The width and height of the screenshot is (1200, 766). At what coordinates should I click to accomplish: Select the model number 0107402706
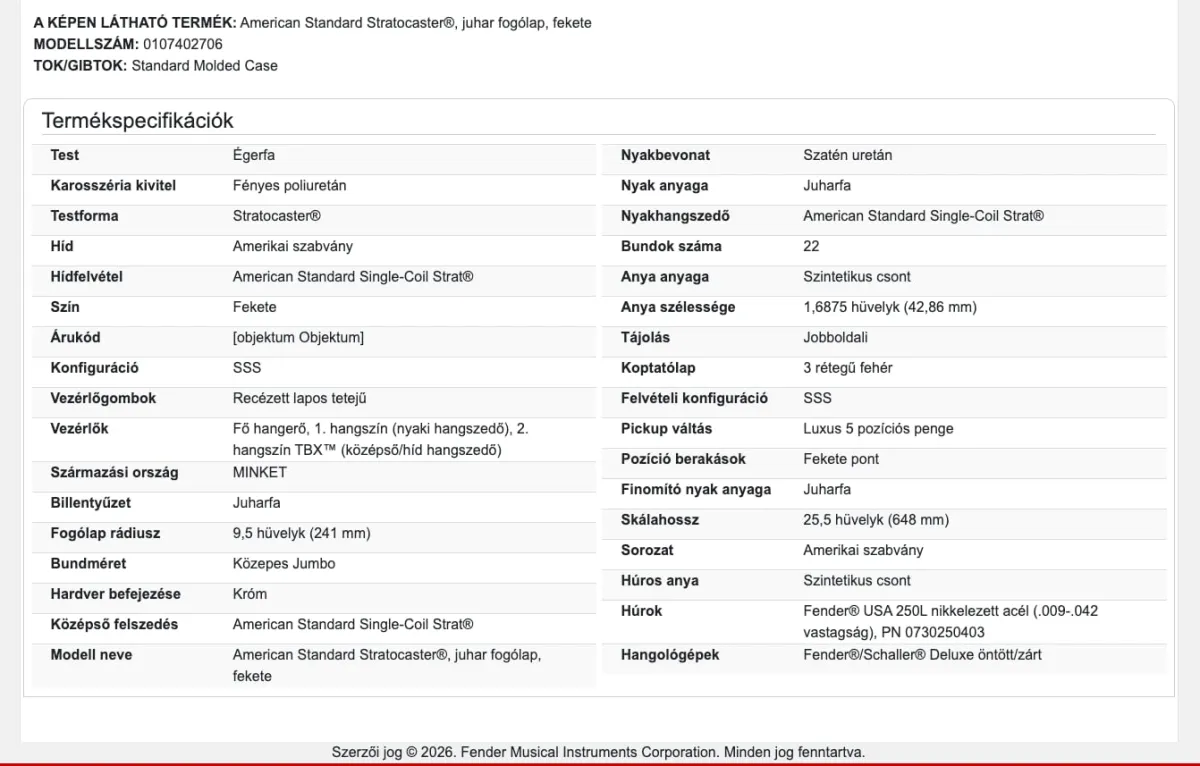tap(183, 44)
